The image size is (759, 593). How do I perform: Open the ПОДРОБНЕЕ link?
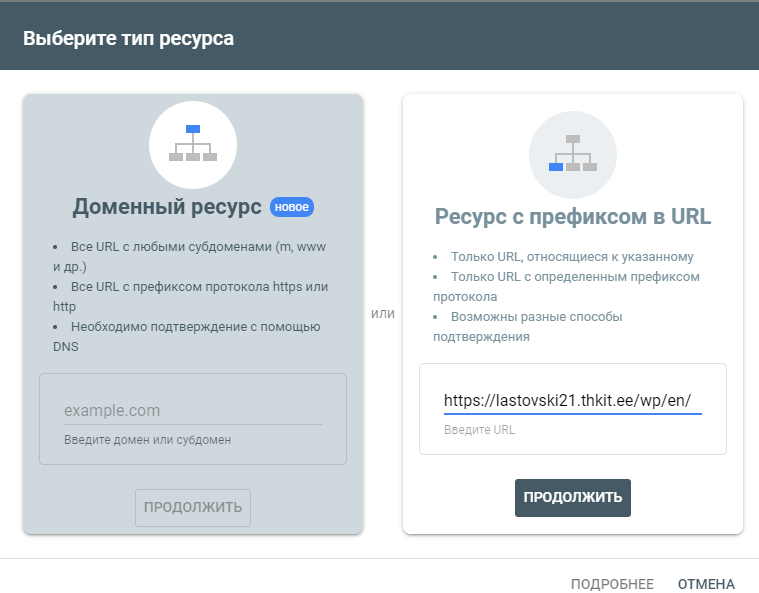click(x=612, y=584)
